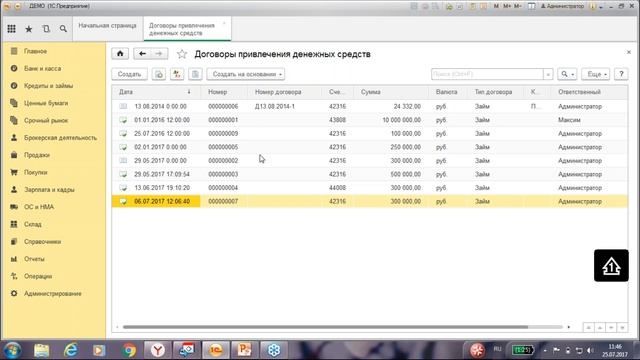Select row with number 000000006
640x360 pixels.
(x=370, y=106)
